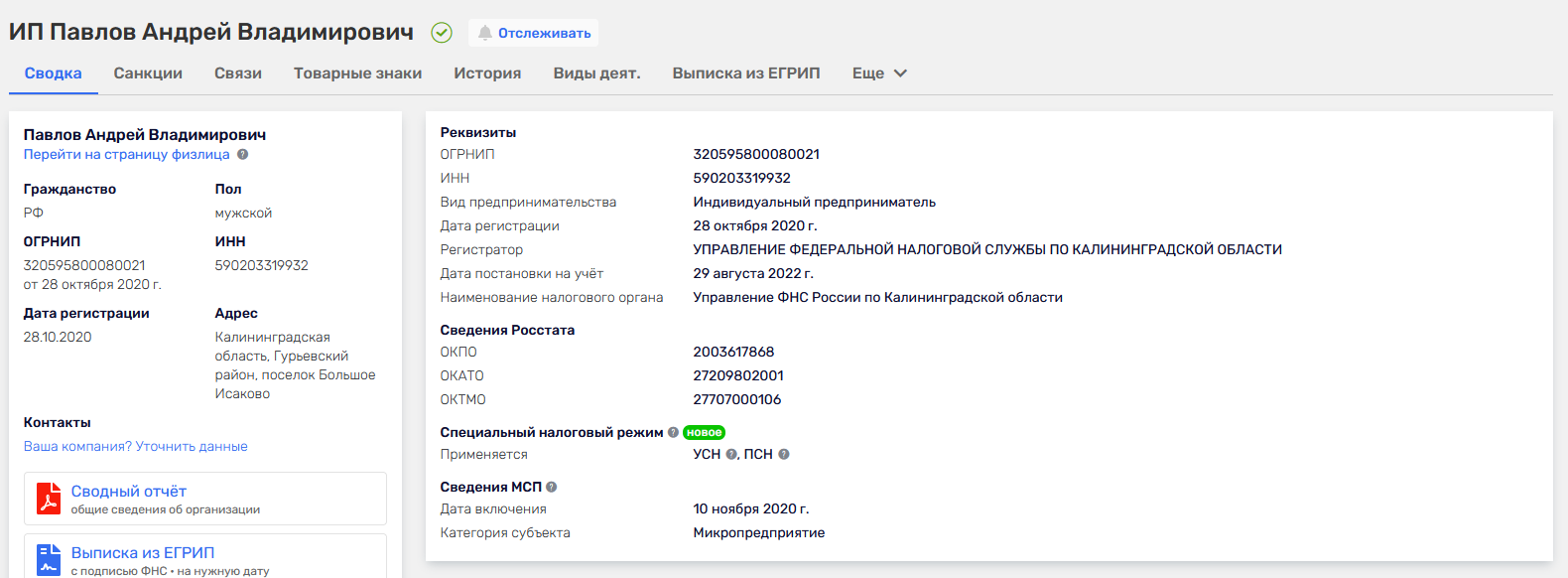The width and height of the screenshot is (1568, 578).
Task: Select the История tab
Action: (x=487, y=73)
